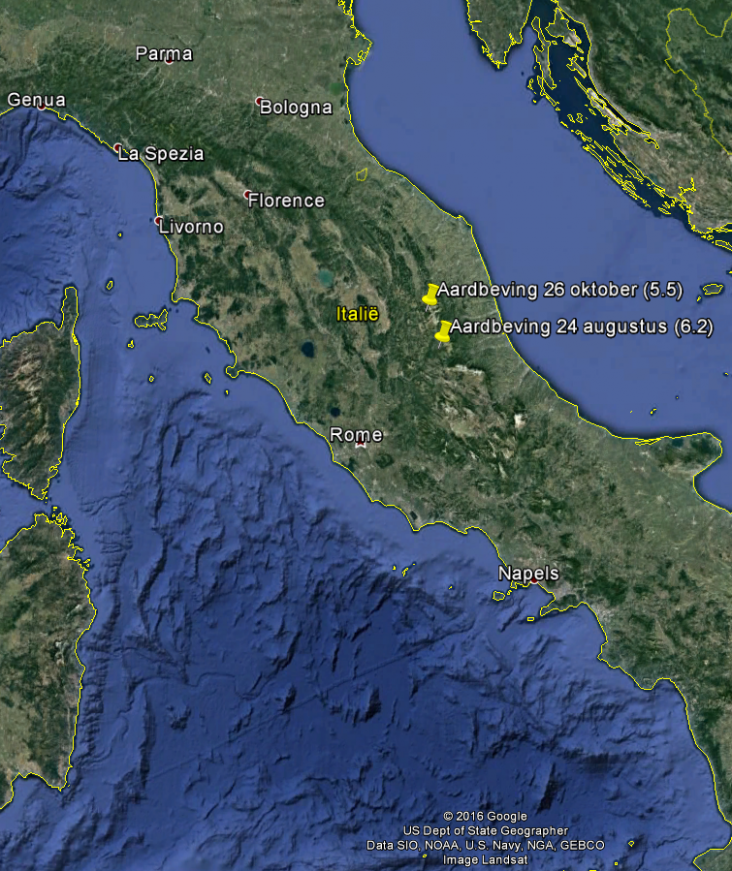The image size is (732, 871).
Task: Click the Bologna city marker dot
Action: pos(259,101)
